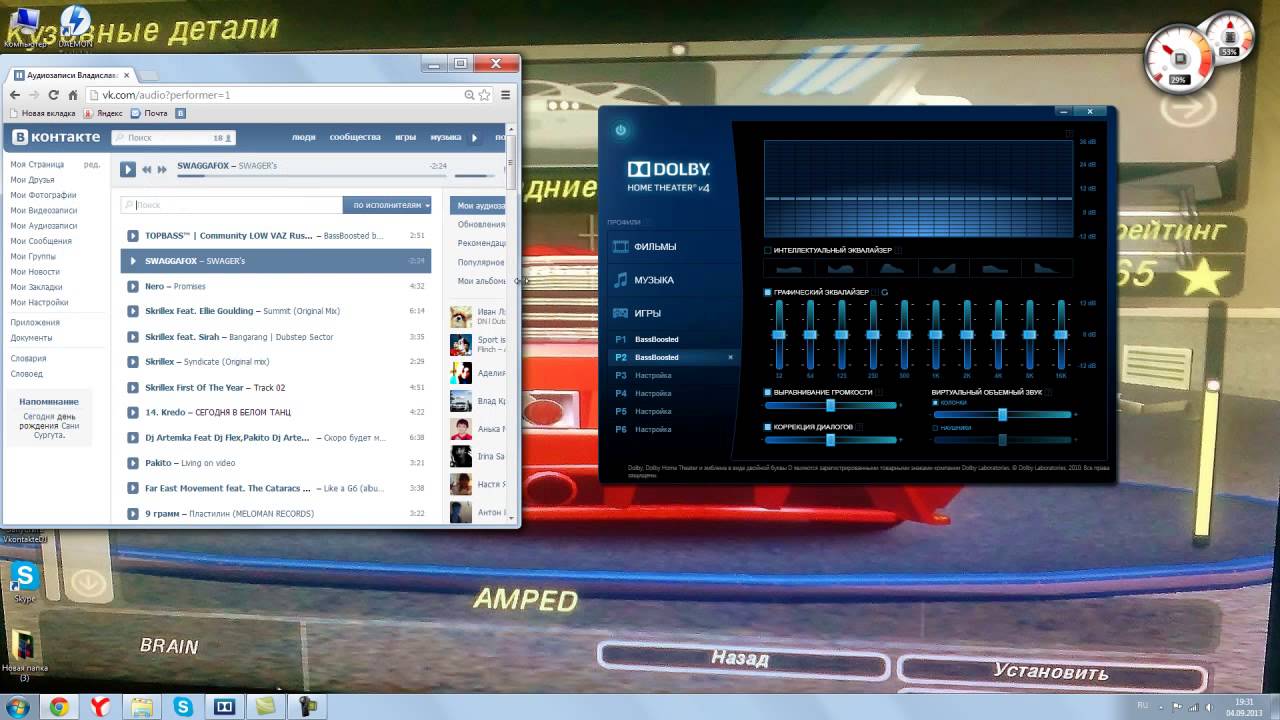Click the audio list Поиск field
The height and width of the screenshot is (720, 1280).
tap(232, 205)
